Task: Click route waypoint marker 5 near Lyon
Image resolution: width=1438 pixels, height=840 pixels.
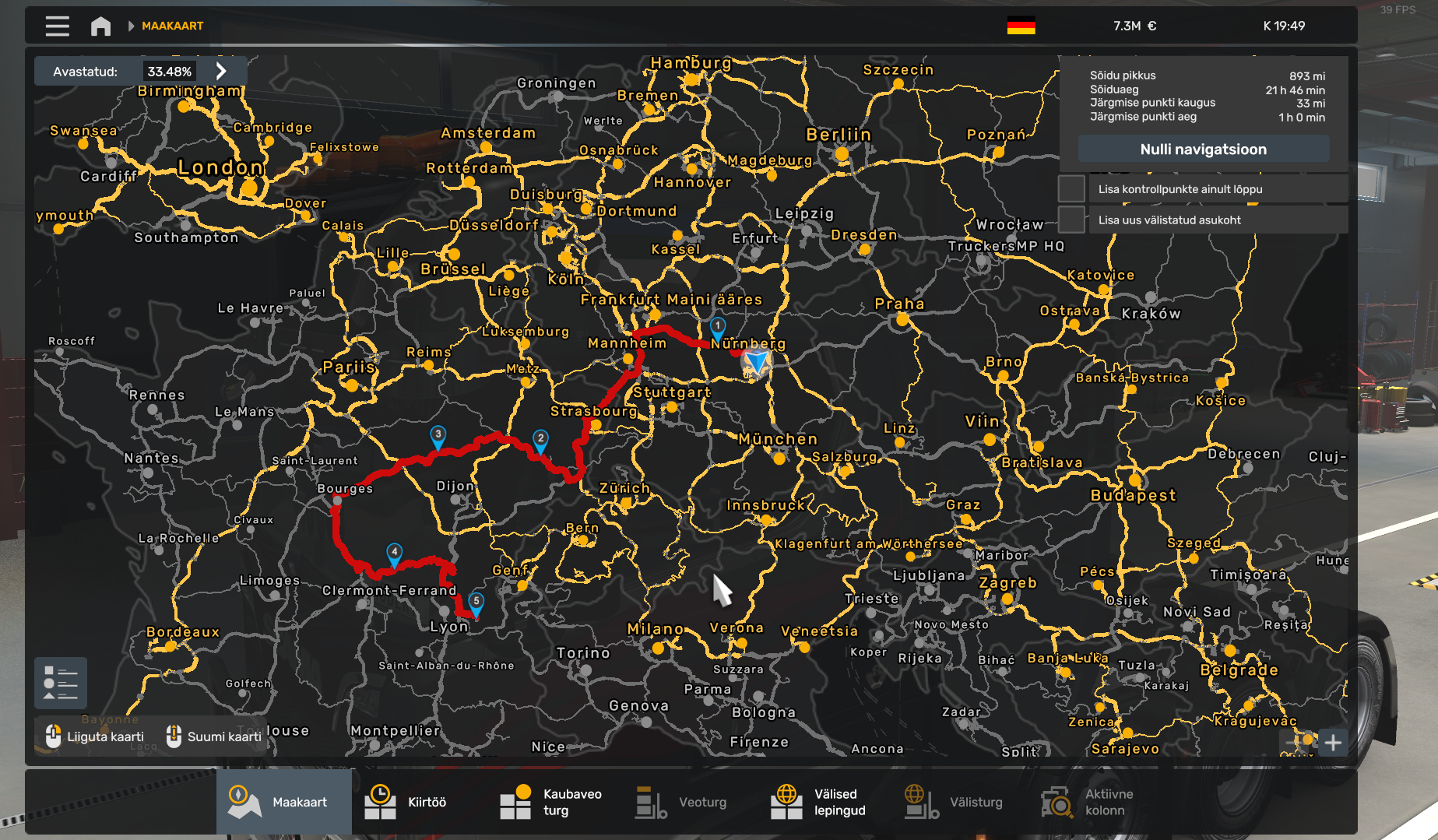Action: click(x=476, y=603)
